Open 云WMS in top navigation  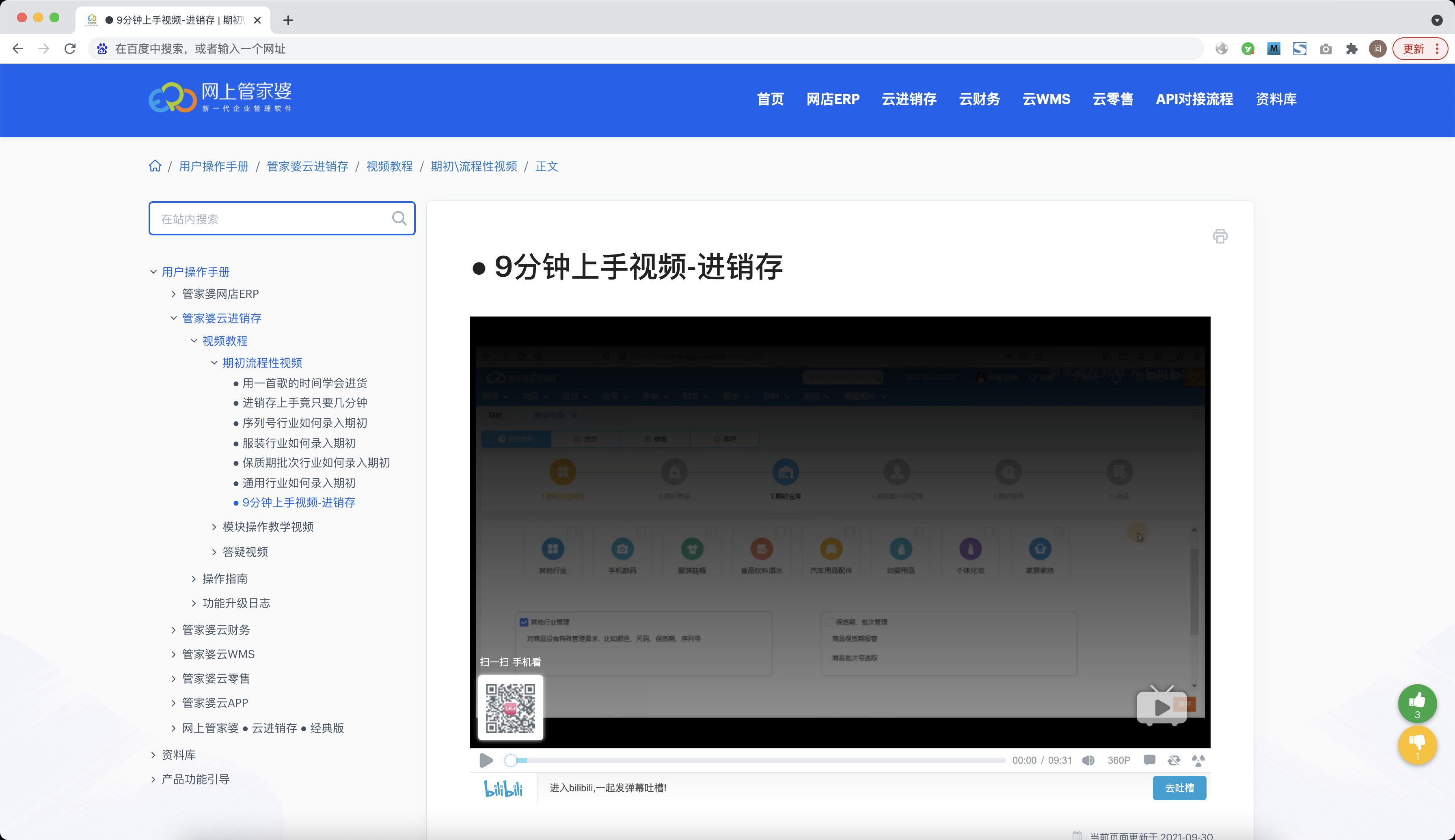tap(1046, 99)
